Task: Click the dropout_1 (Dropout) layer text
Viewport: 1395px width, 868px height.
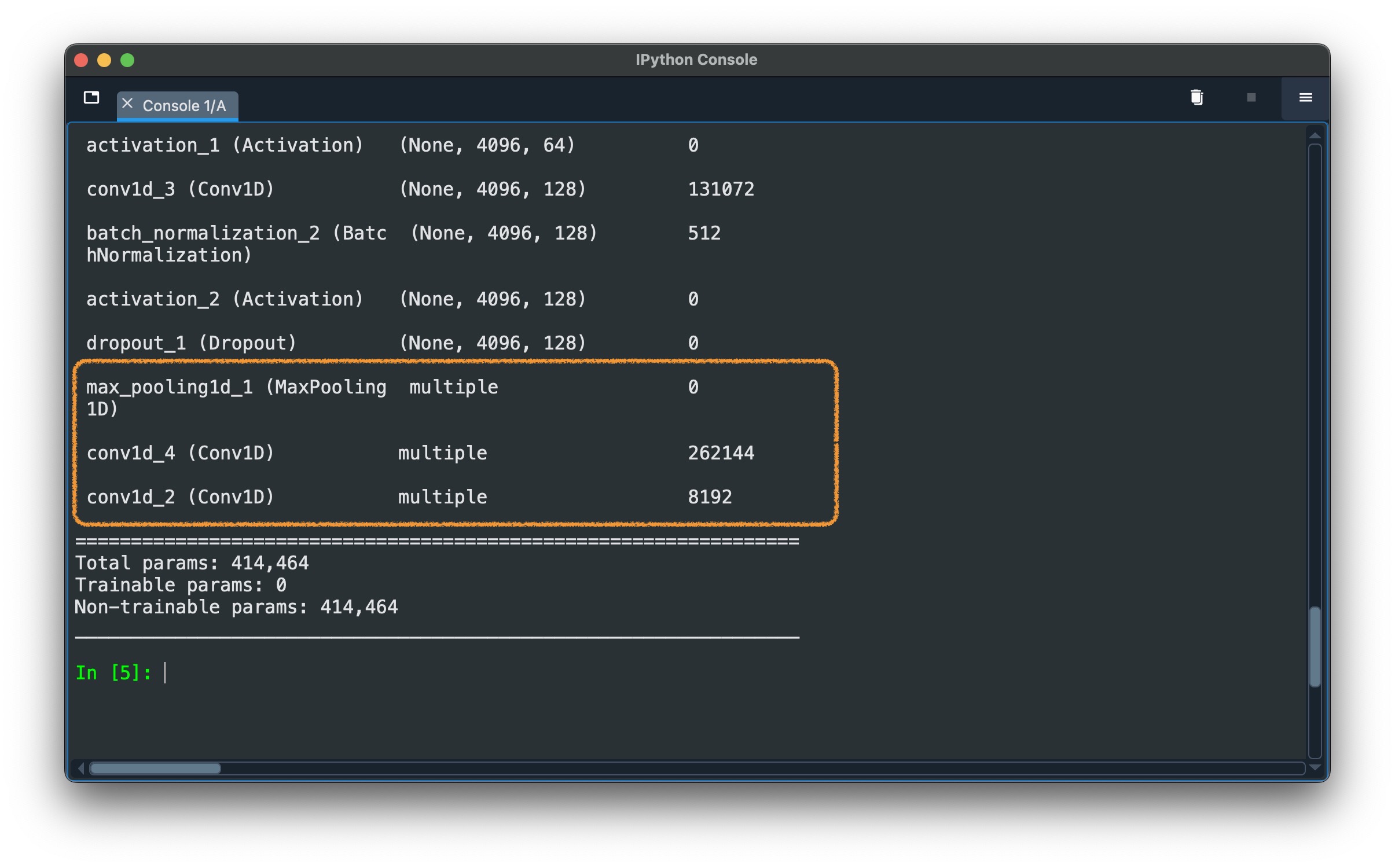Action: coord(191,343)
